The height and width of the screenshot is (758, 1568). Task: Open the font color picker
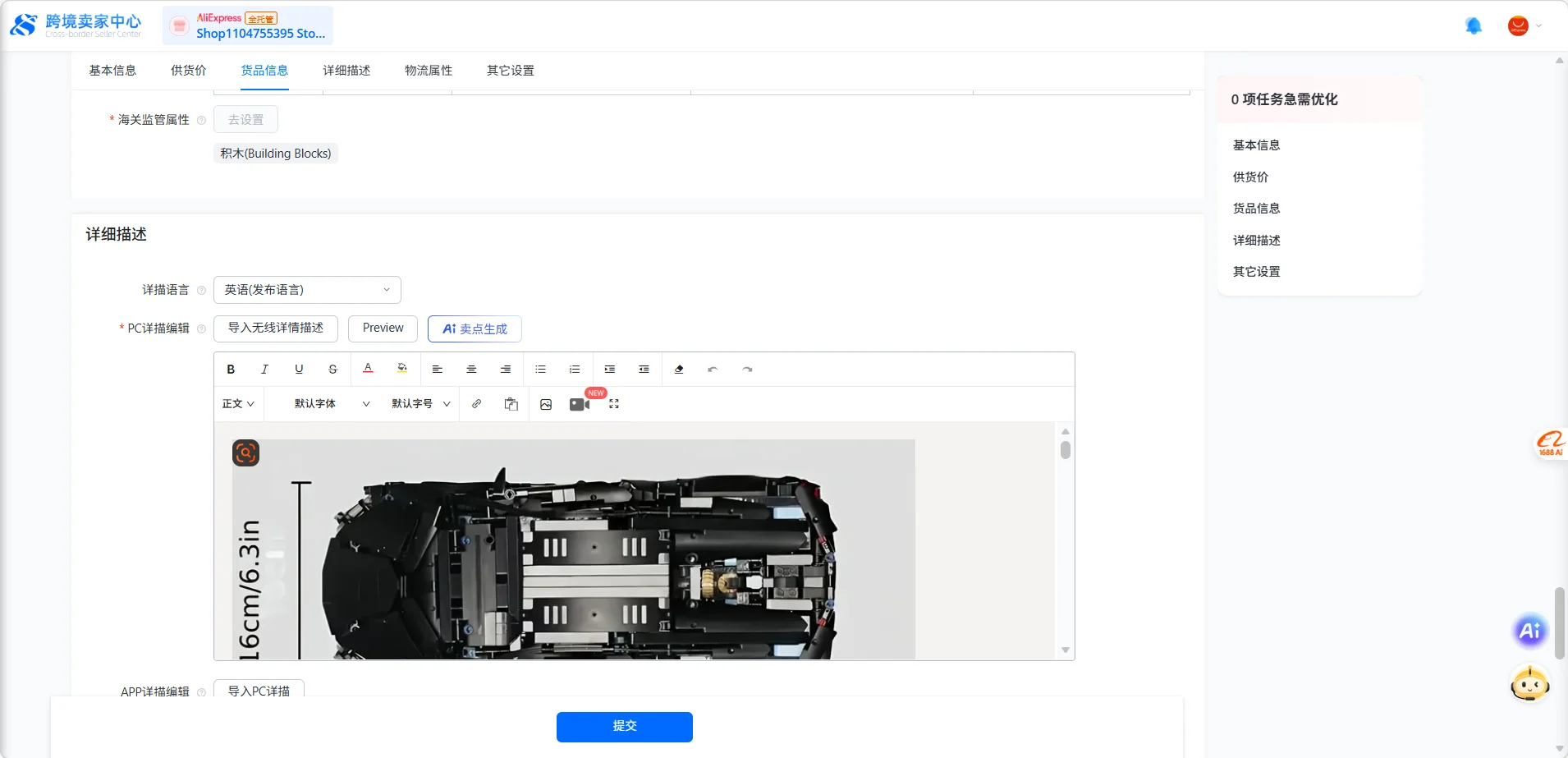point(368,369)
